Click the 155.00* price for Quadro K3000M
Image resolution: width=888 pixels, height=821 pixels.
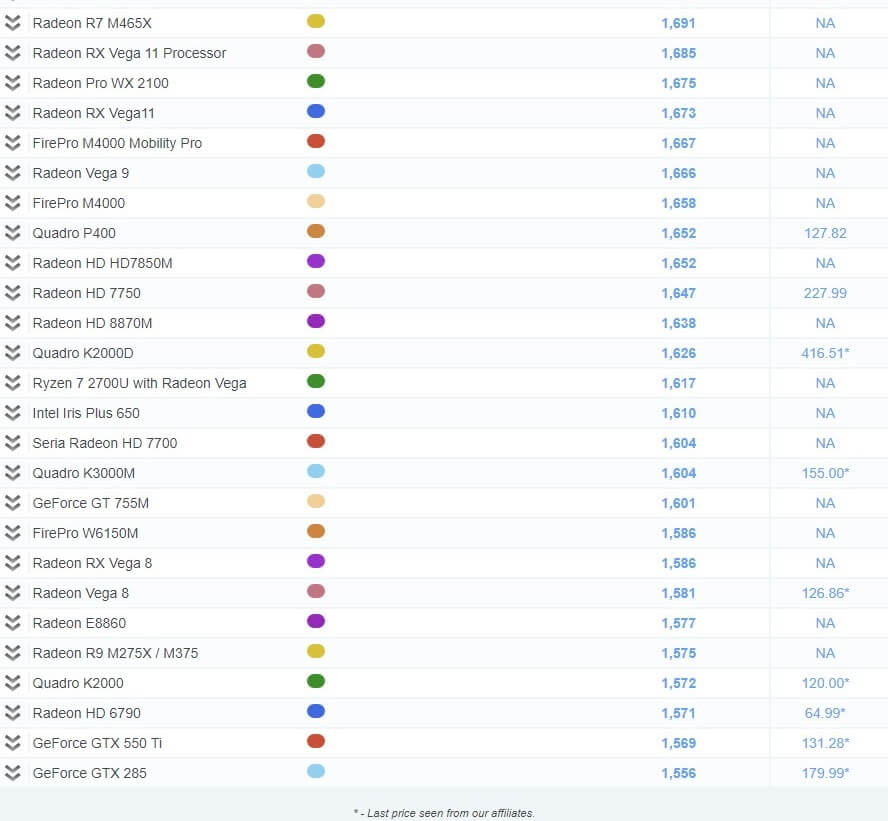pos(825,473)
